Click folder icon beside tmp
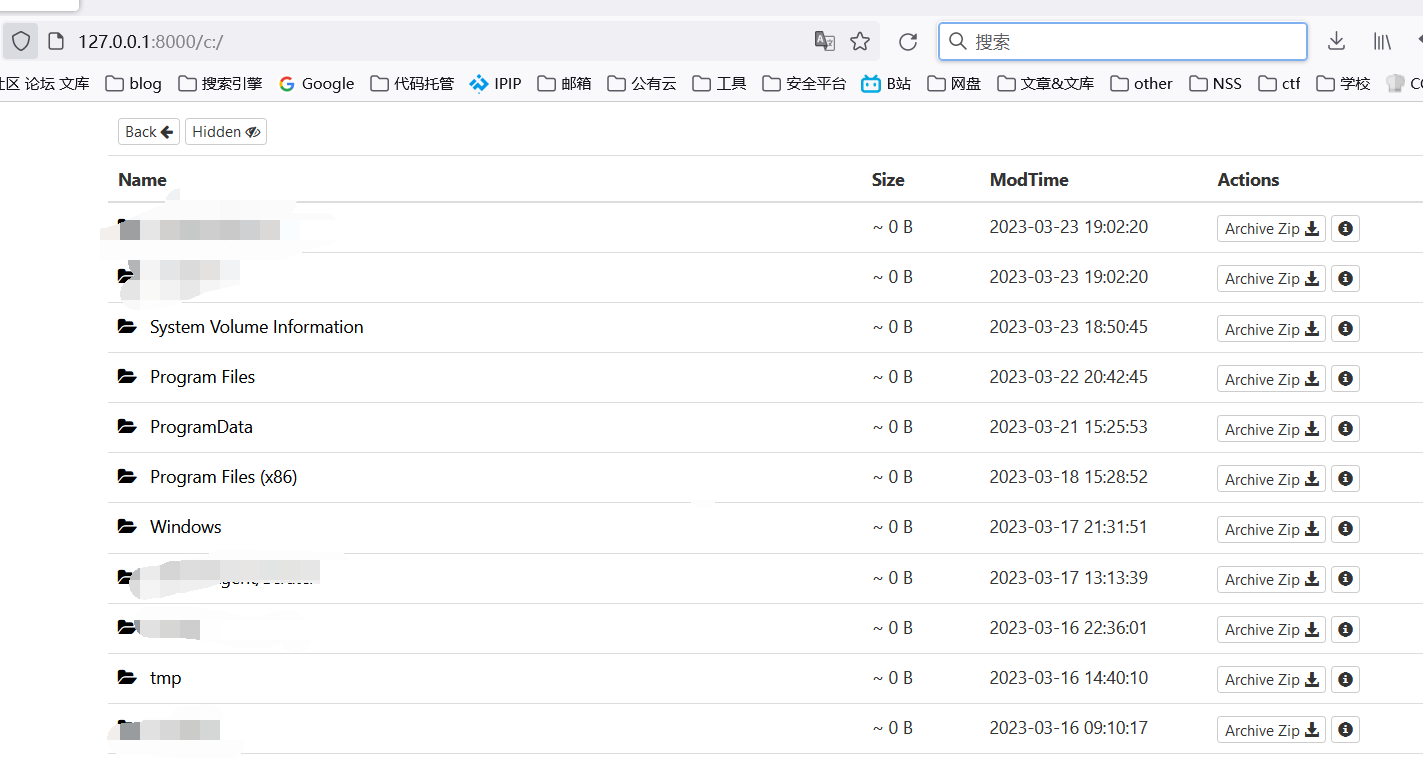 tap(127, 677)
